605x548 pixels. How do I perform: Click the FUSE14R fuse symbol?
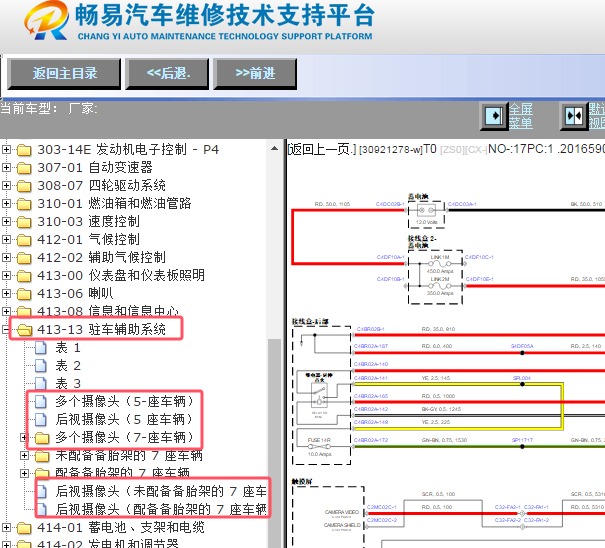coord(319,447)
